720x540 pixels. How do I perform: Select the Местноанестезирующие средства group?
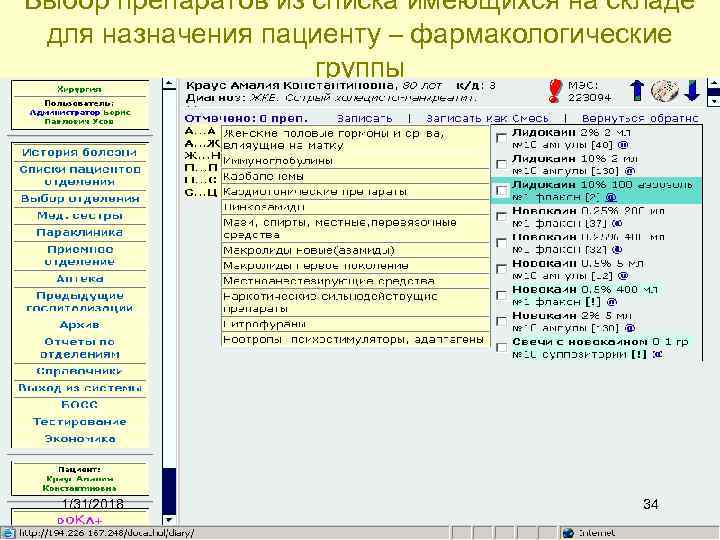pyautogui.click(x=355, y=281)
